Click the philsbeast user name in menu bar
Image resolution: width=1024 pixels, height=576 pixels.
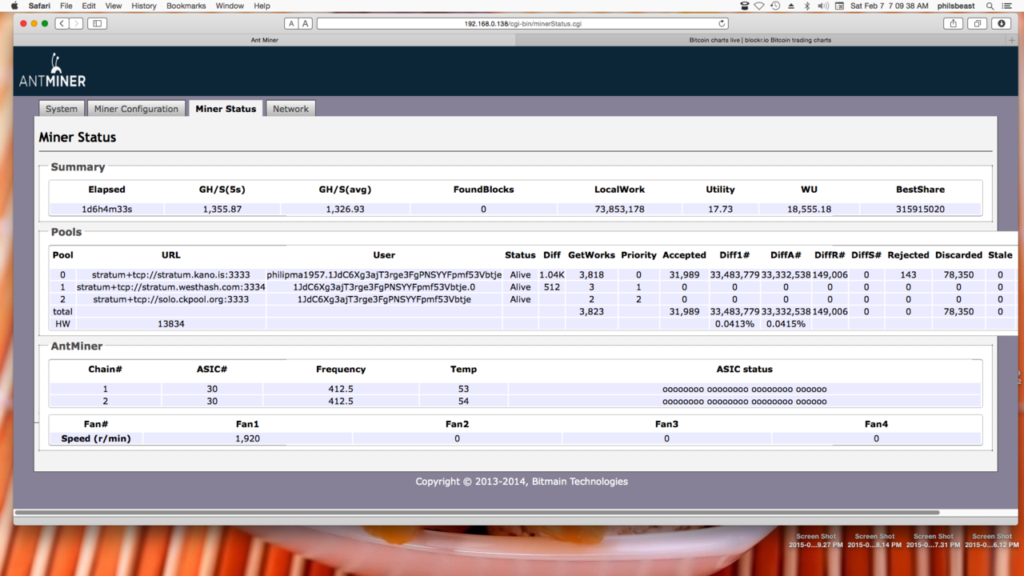[955, 6]
